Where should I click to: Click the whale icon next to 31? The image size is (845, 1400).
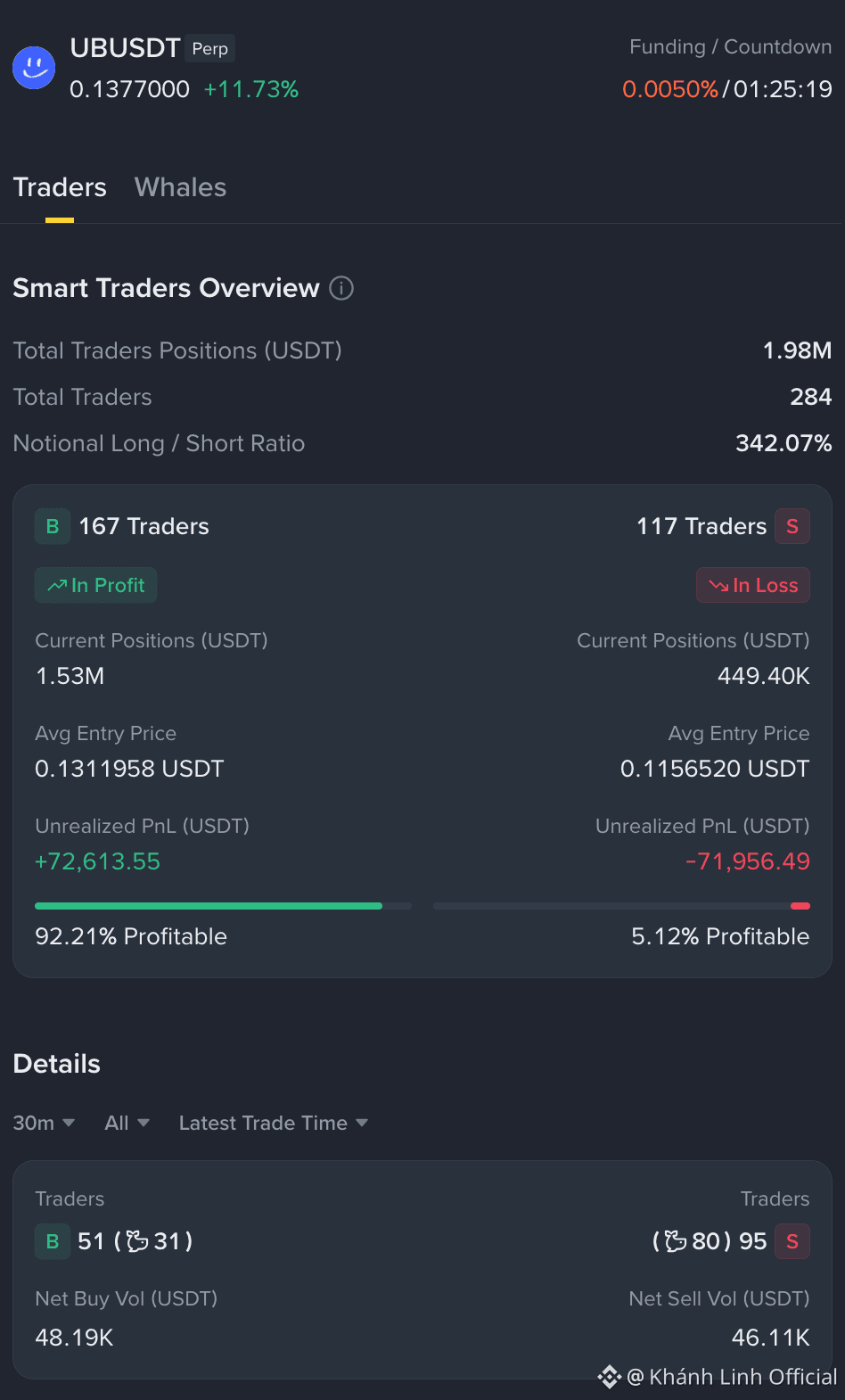click(x=137, y=1240)
